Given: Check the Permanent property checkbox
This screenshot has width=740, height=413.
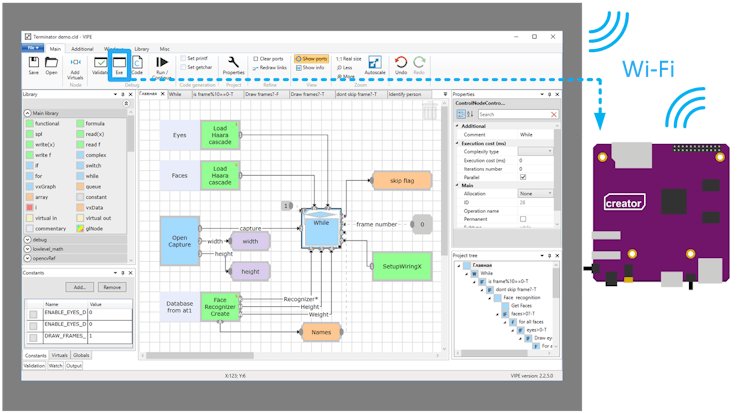Looking at the screenshot, I should pos(523,219).
